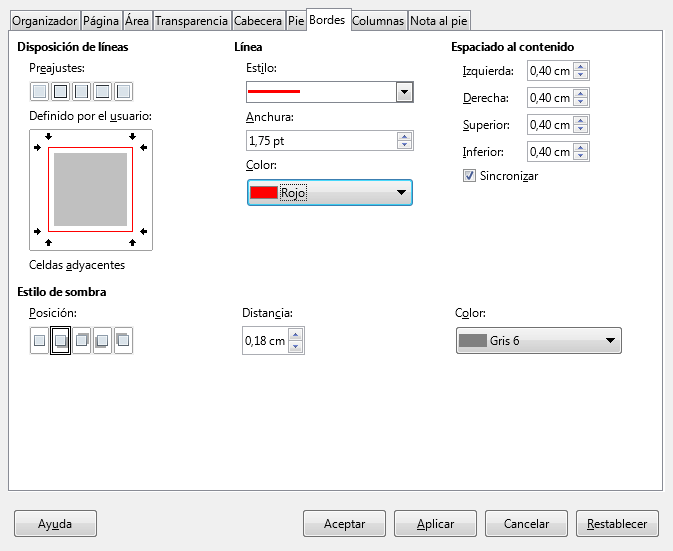The image size is (673, 551).
Task: Select the all four borders box preset
Action: click(x=60, y=92)
